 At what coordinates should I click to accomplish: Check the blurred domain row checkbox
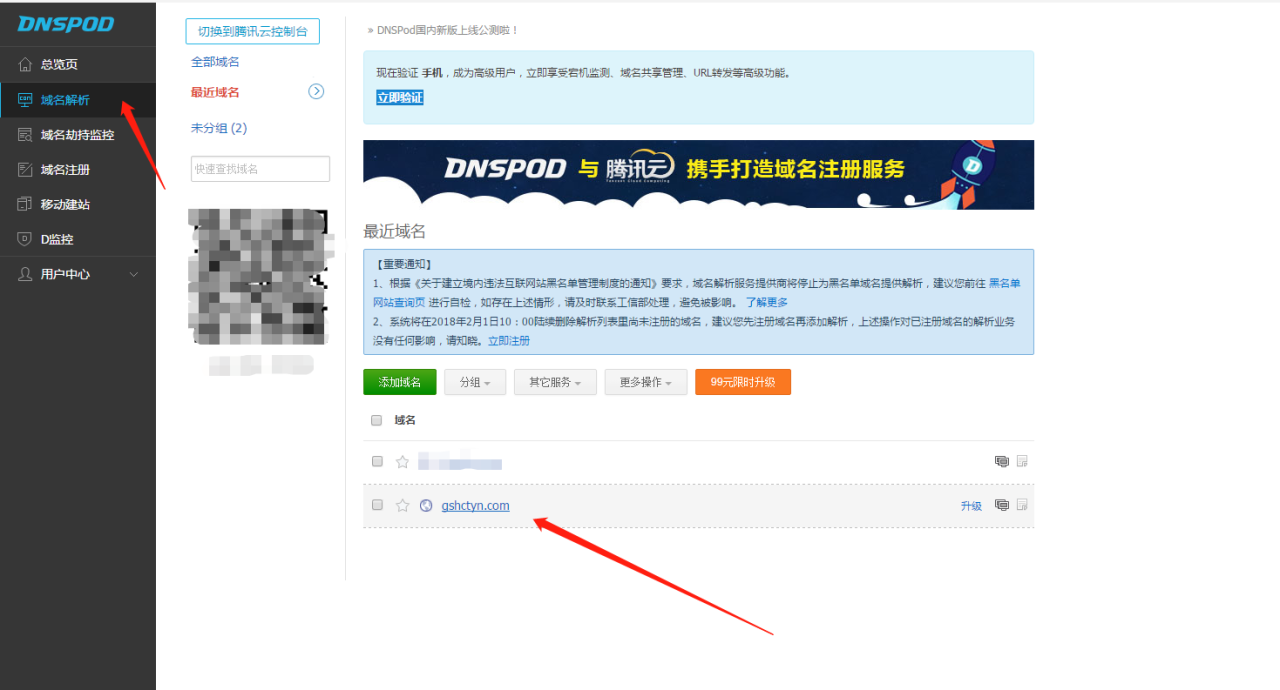377,461
